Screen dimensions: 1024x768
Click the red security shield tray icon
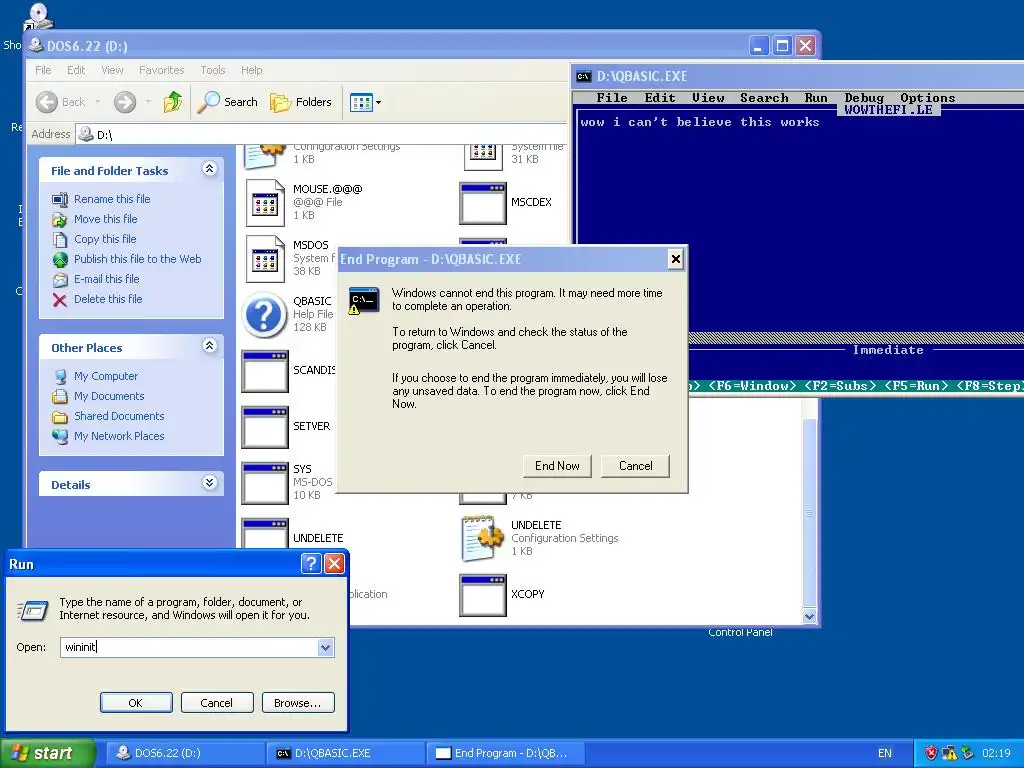point(931,753)
